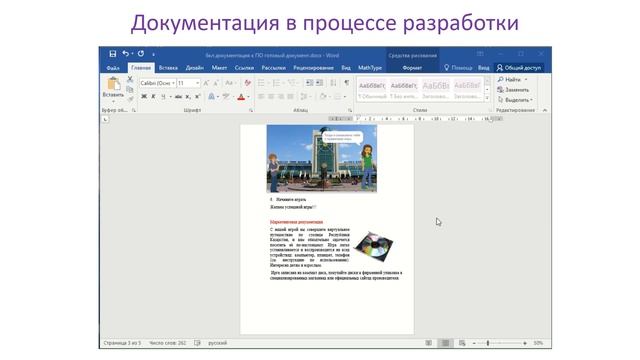
Task: Open the font size dropdown
Action: [x=198, y=83]
